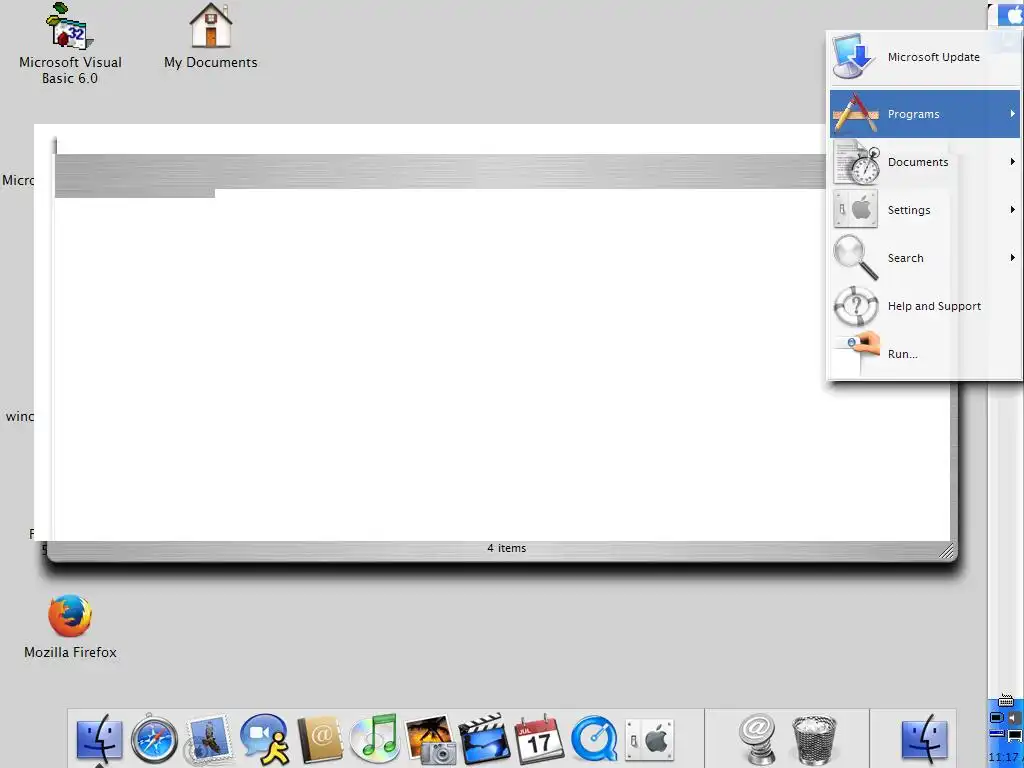
Task: Click Finder icon at the dock's right side
Action: (x=924, y=741)
